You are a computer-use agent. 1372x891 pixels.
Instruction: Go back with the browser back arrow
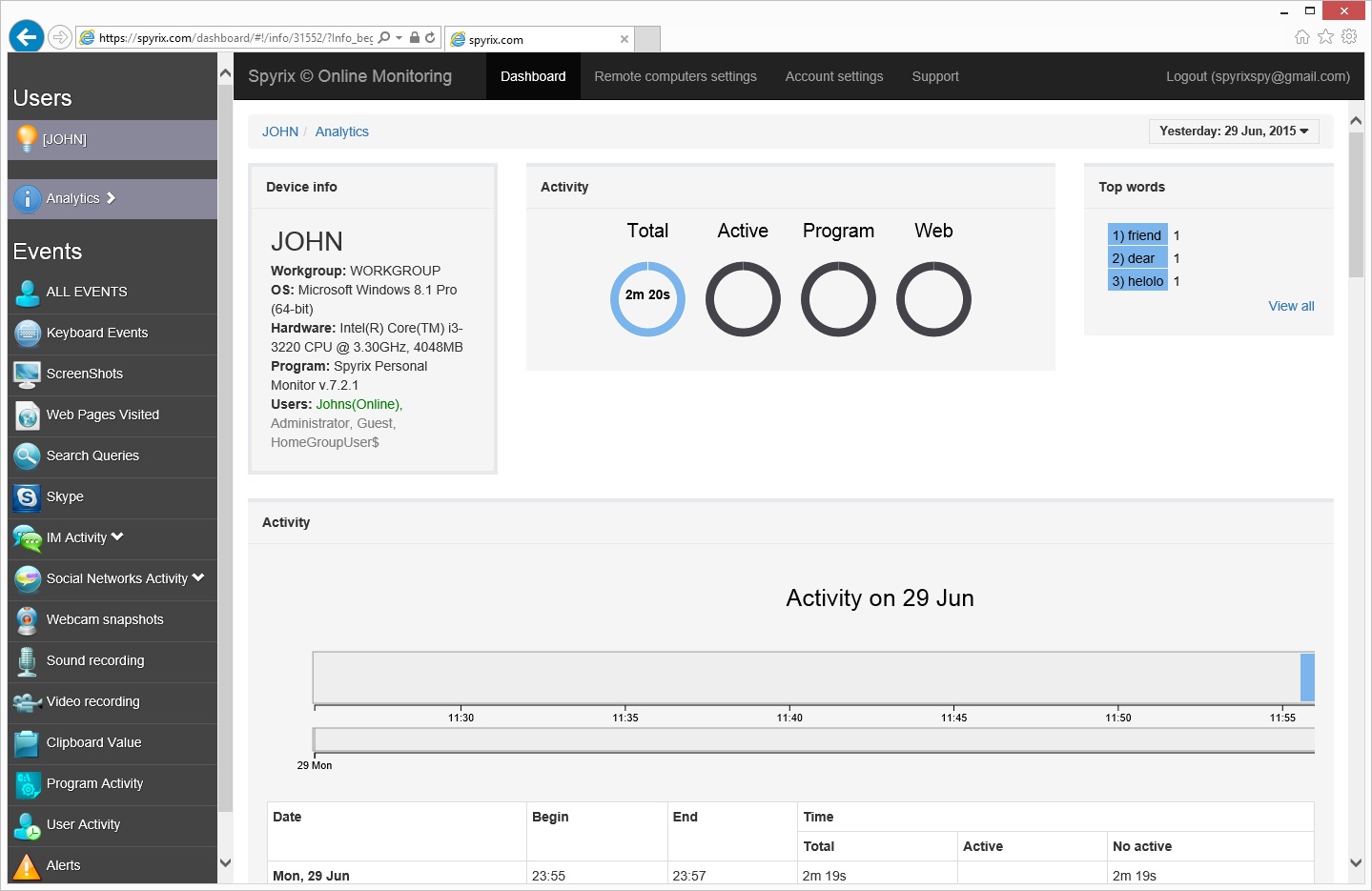(27, 37)
